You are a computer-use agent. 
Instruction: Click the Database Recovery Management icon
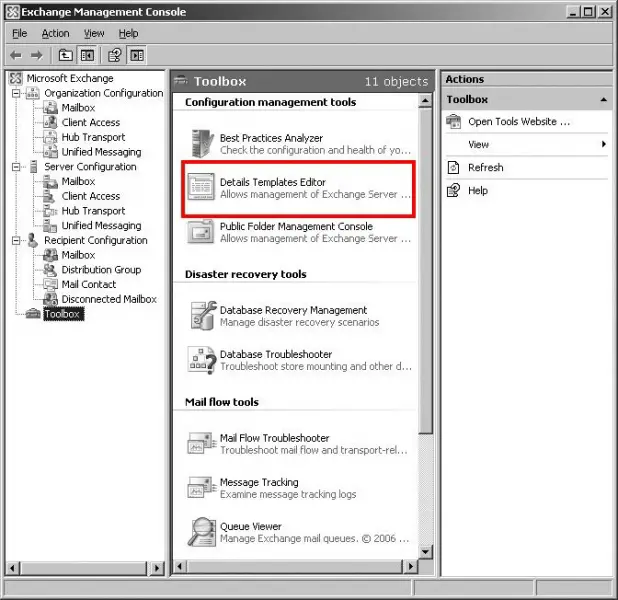pos(203,316)
